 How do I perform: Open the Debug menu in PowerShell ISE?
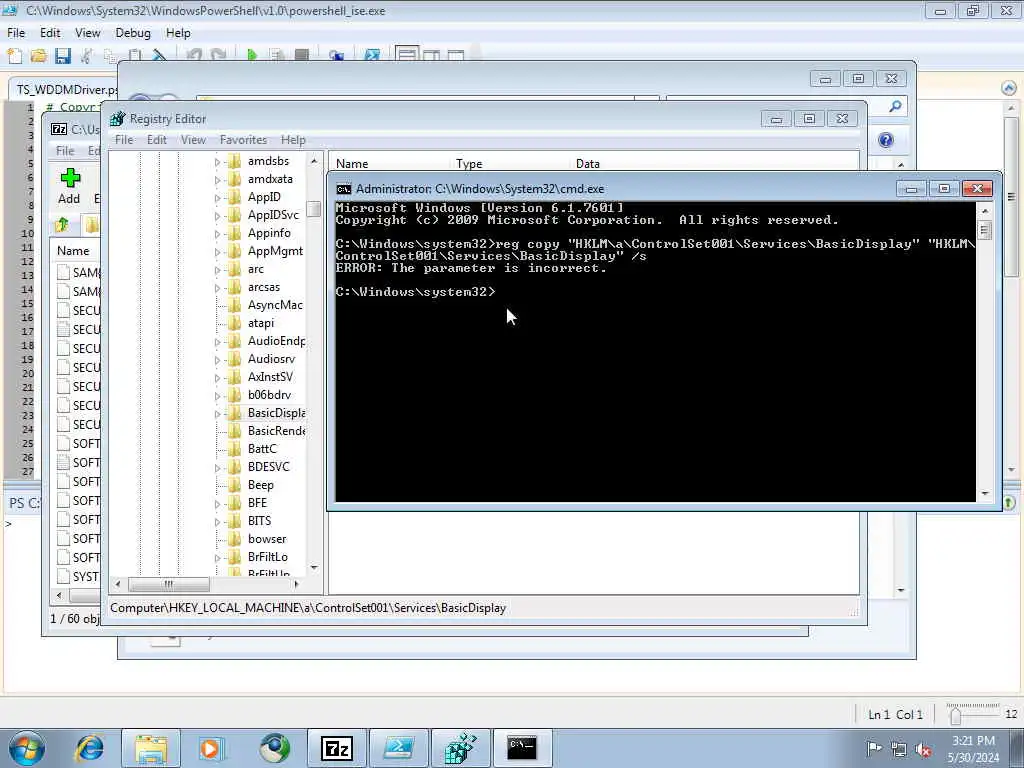tap(133, 33)
